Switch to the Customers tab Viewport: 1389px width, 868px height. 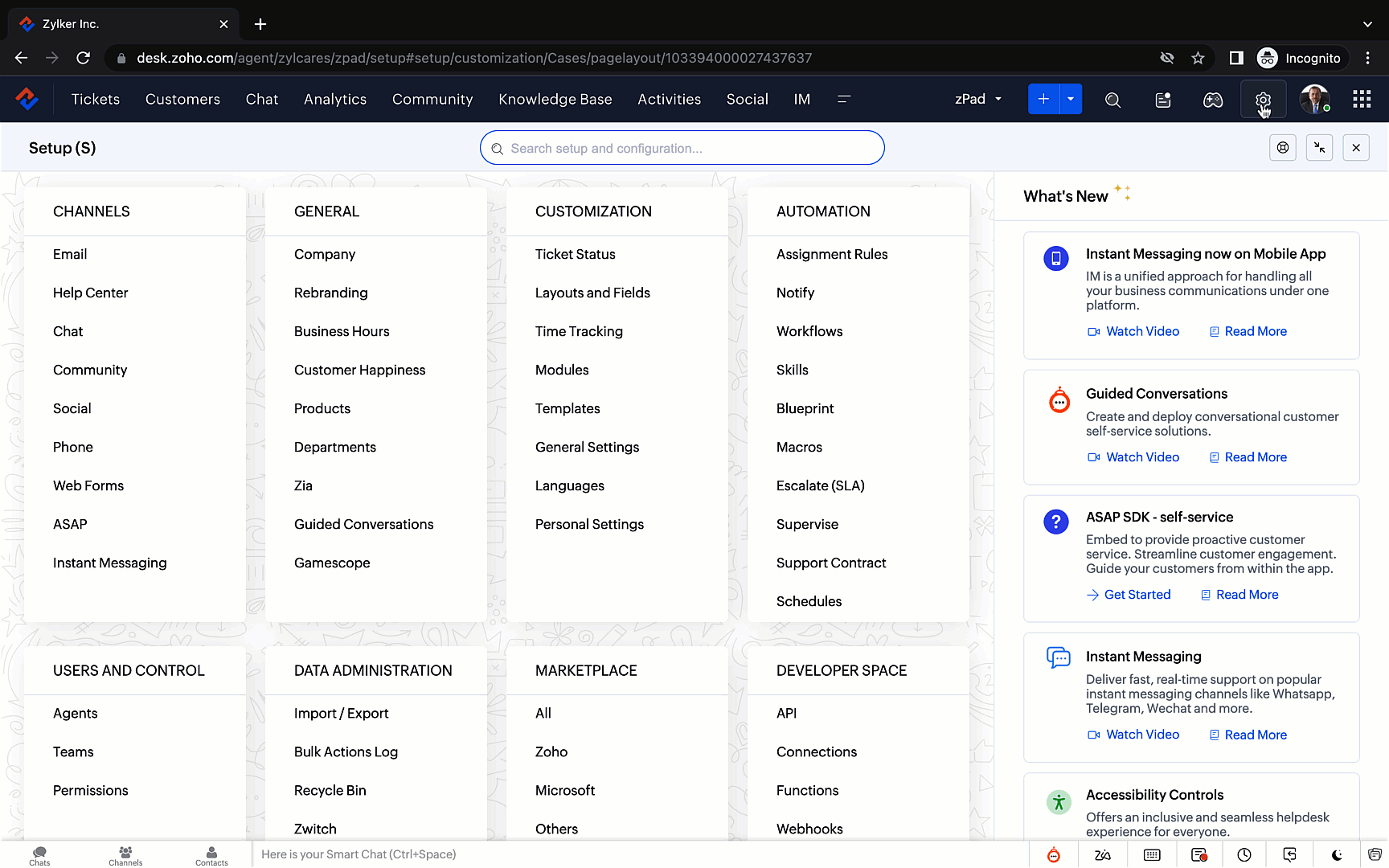[x=182, y=99]
